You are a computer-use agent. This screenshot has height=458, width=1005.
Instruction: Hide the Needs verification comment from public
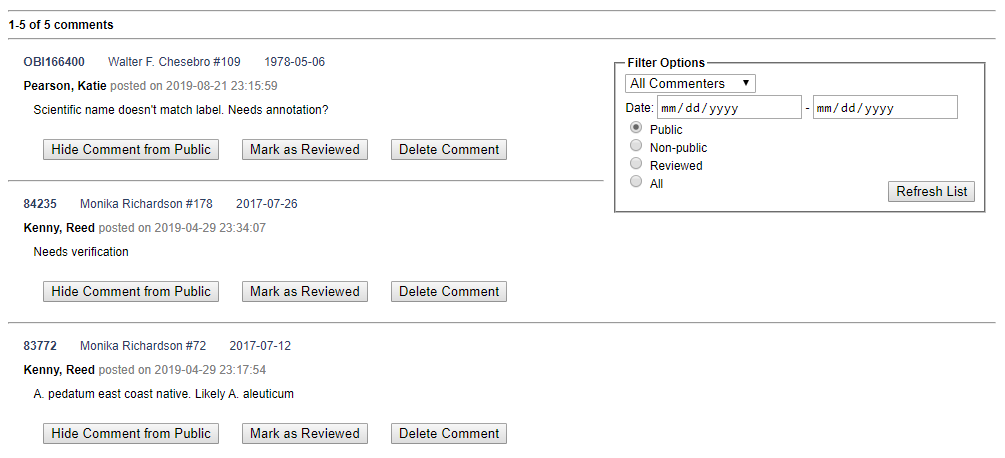click(x=131, y=291)
